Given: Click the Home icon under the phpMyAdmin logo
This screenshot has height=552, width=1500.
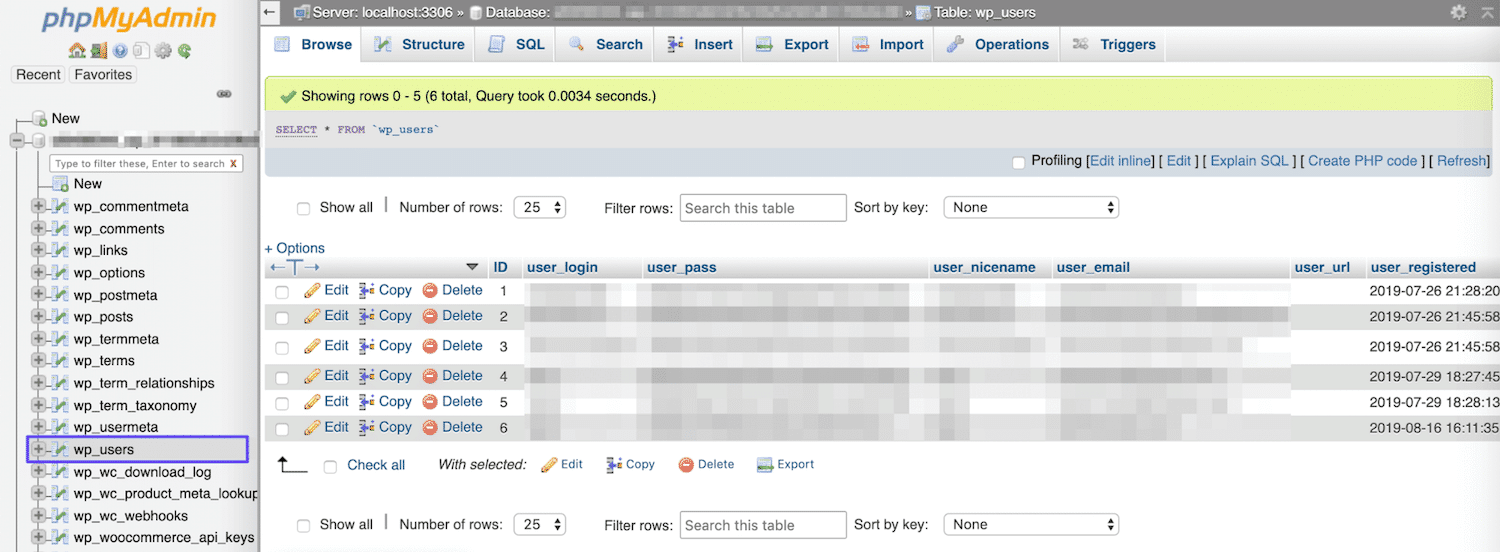Looking at the screenshot, I should point(77,51).
